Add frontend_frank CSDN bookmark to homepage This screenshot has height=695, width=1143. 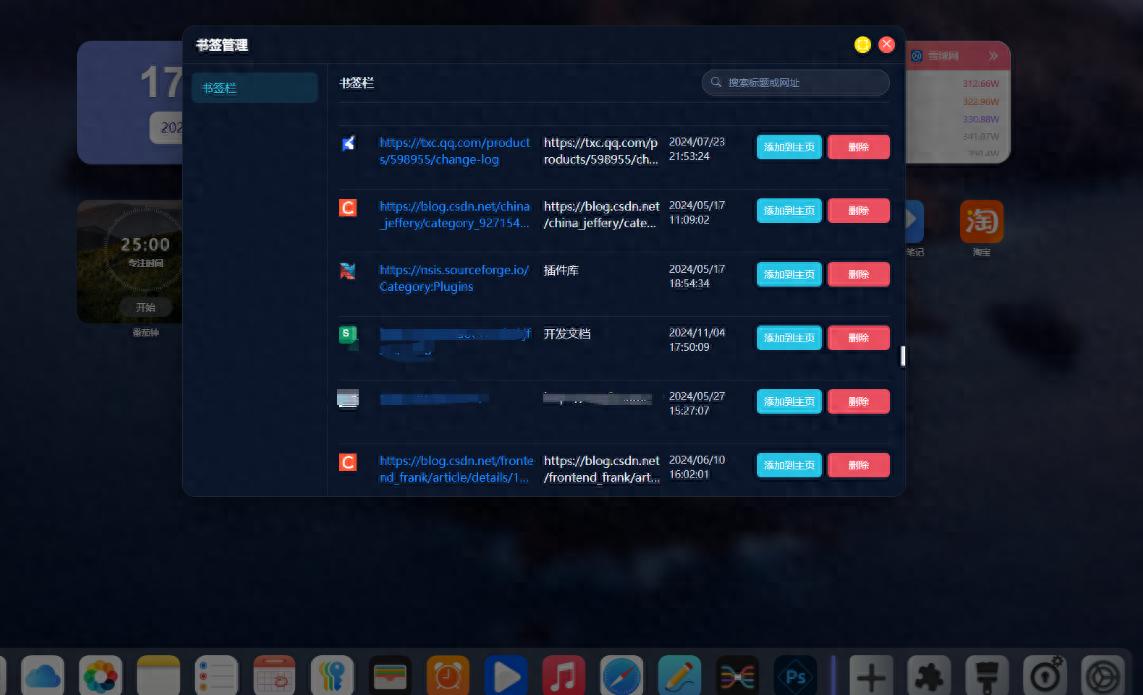(x=789, y=465)
